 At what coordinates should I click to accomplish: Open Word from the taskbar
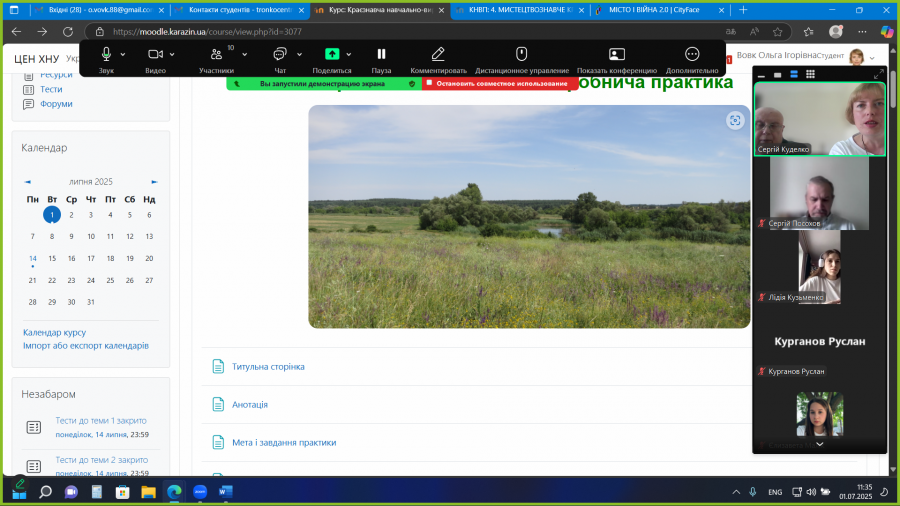pos(225,492)
